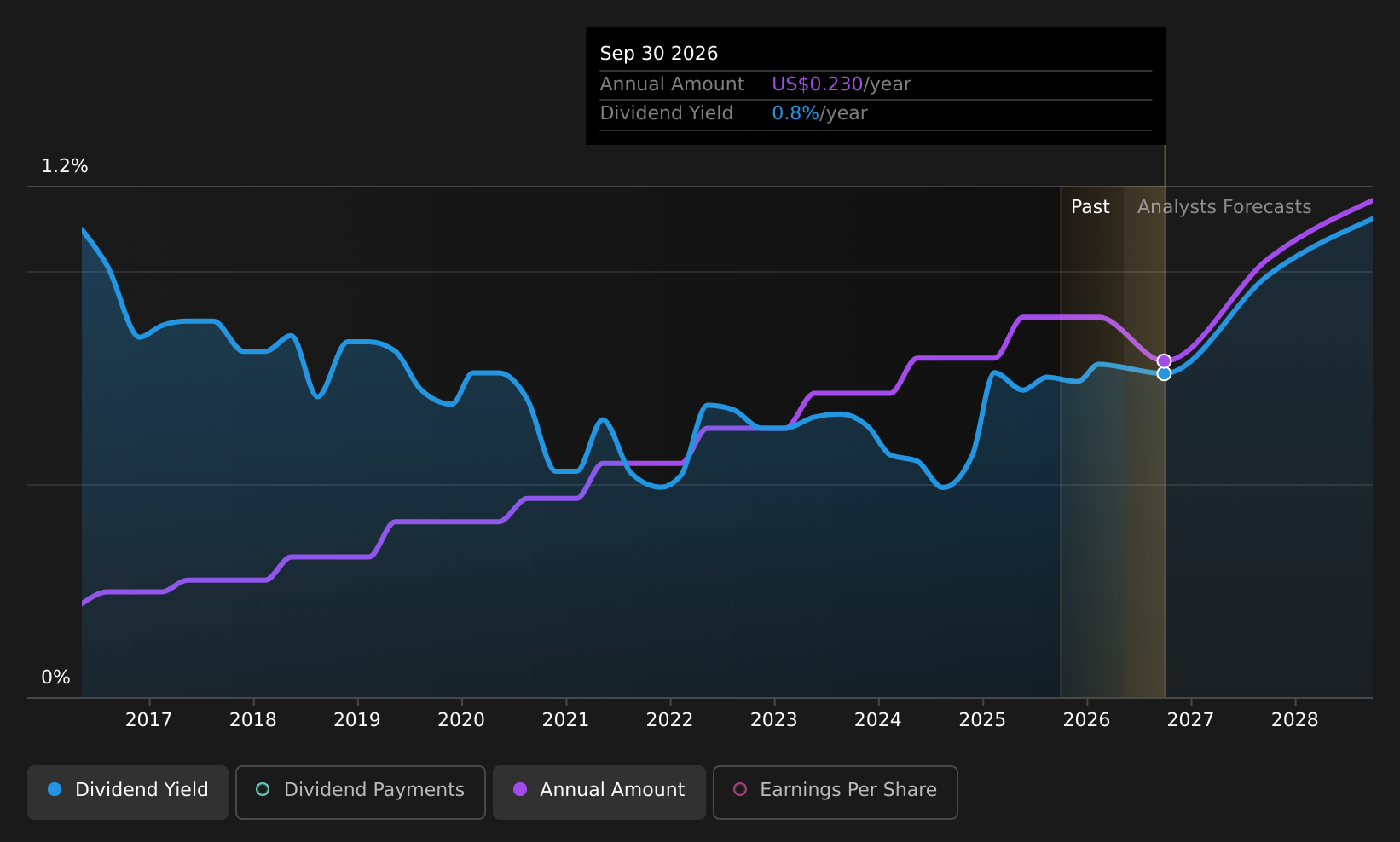Click the 2023 x-axis label
The image size is (1400, 842).
pos(774,720)
